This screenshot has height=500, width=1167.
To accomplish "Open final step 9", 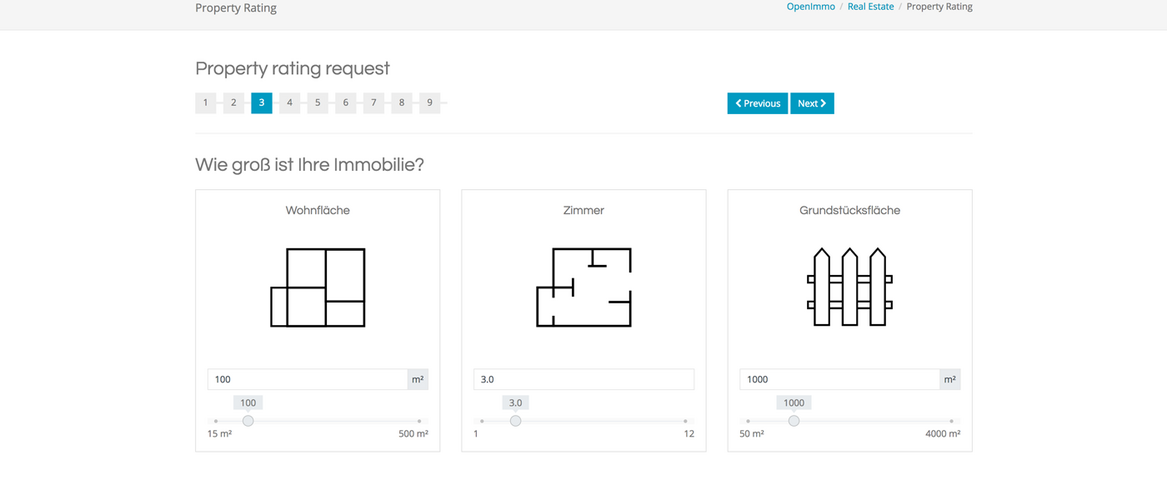I will [429, 103].
